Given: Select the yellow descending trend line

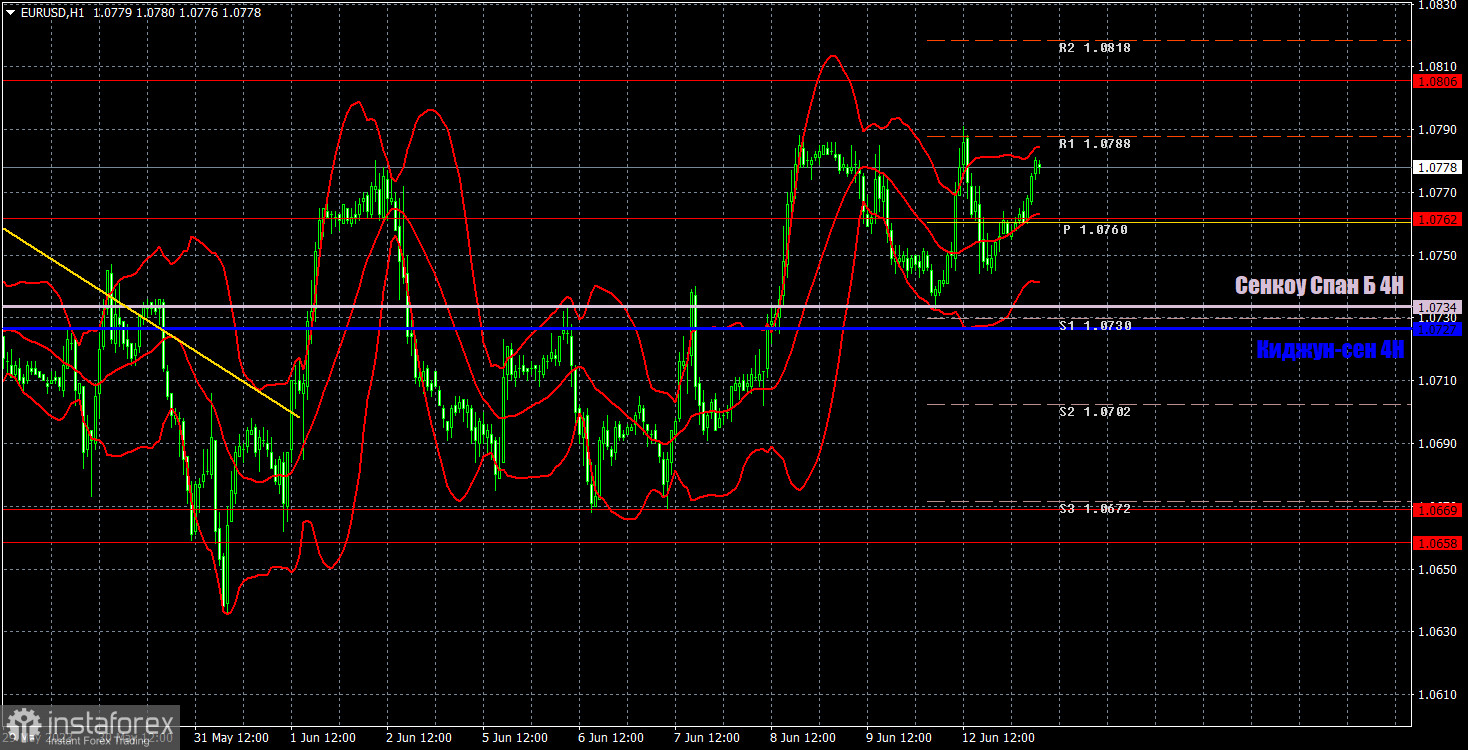Looking at the screenshot, I should [150, 322].
